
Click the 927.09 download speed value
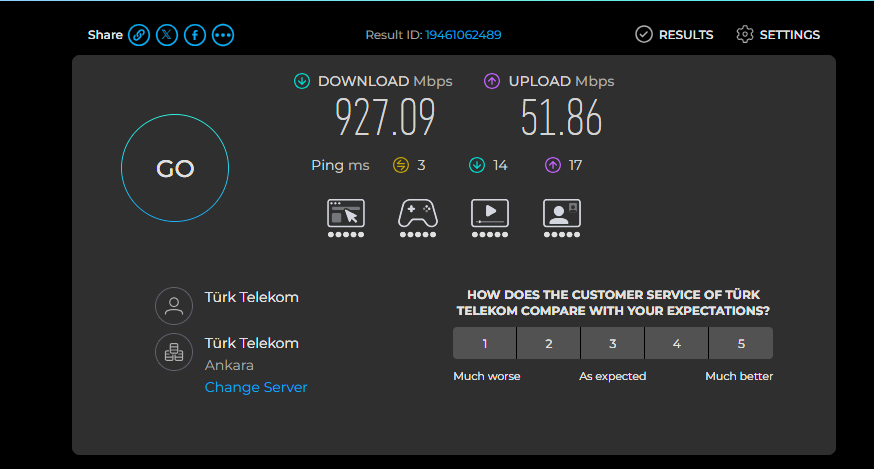click(385, 117)
